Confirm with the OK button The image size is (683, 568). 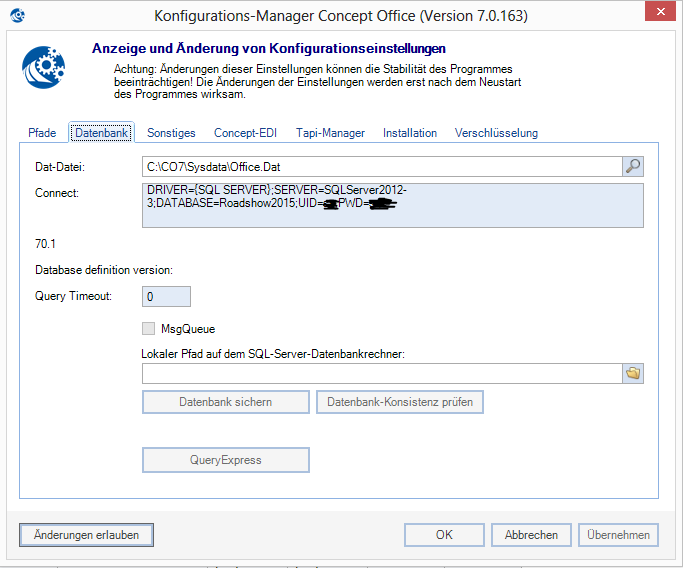tap(445, 535)
